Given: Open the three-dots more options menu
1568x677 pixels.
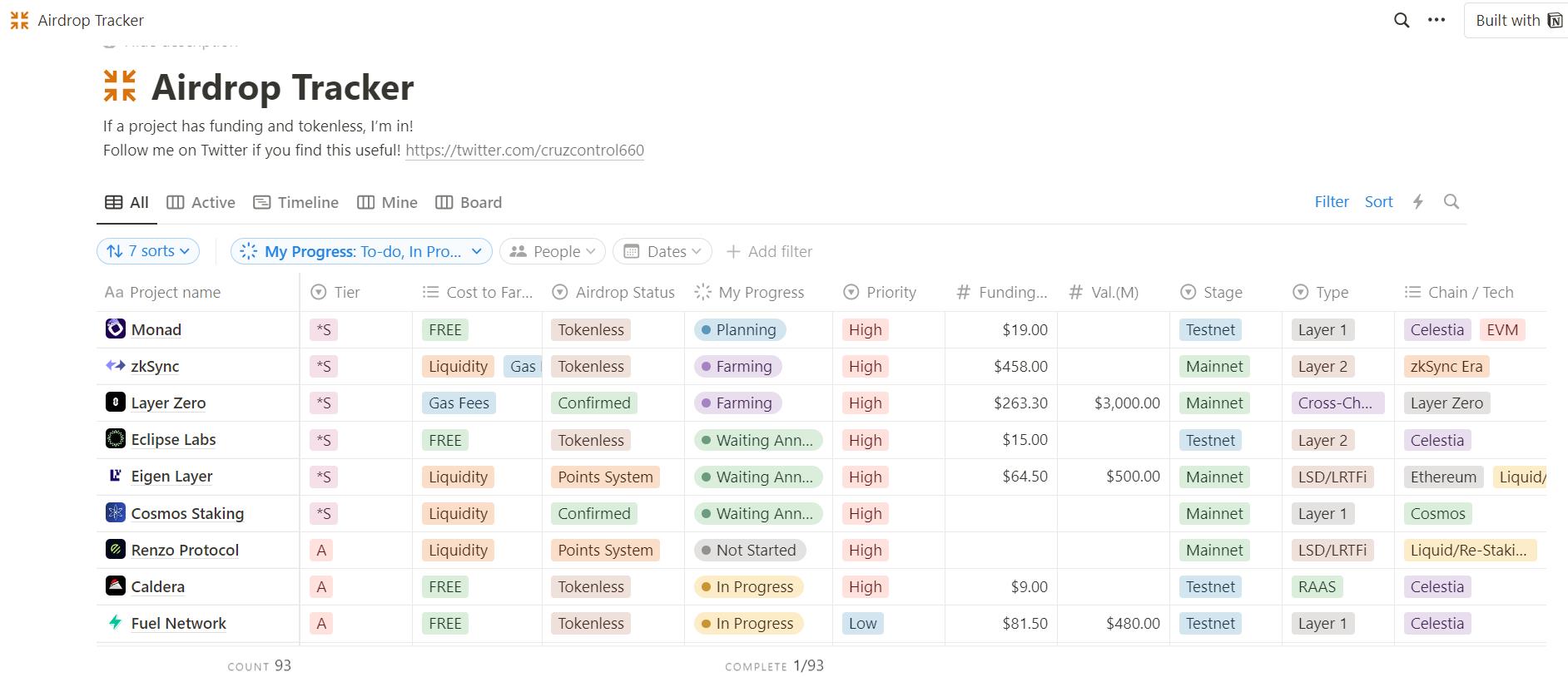Looking at the screenshot, I should pos(1437,21).
